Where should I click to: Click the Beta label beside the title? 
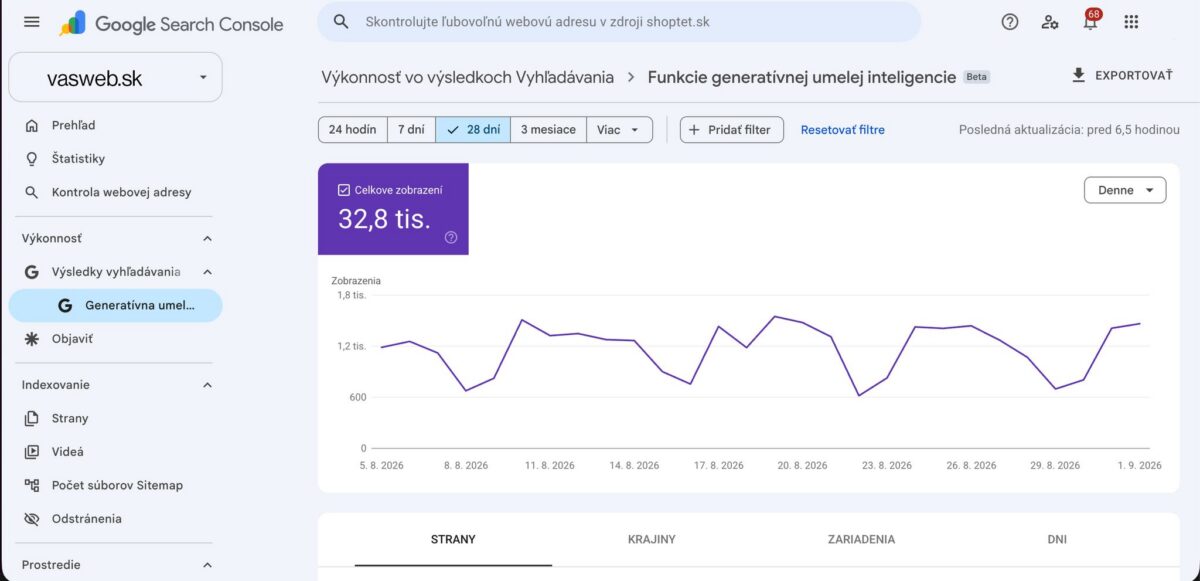click(x=977, y=77)
